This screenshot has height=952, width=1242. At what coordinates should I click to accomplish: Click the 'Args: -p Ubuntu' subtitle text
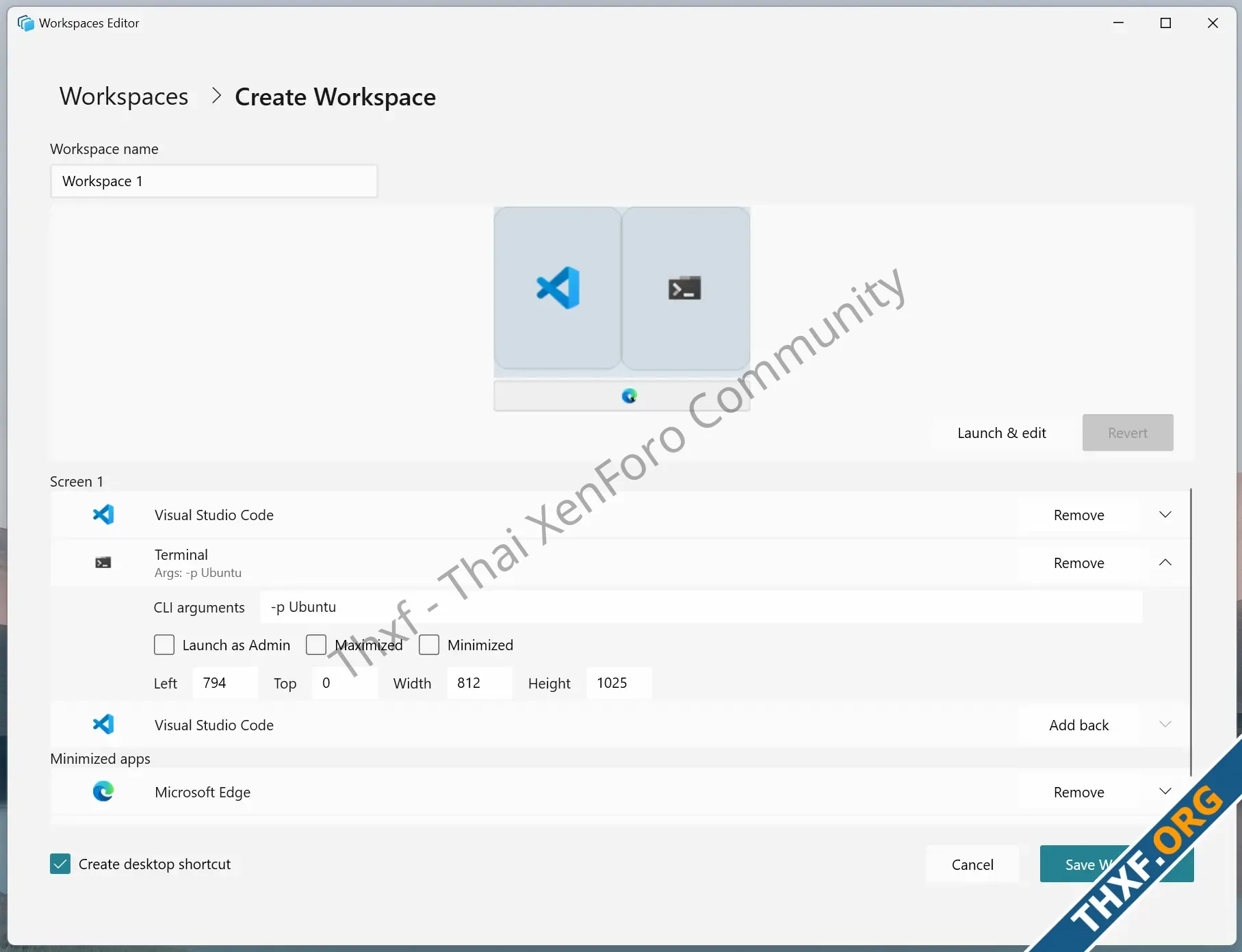click(198, 573)
